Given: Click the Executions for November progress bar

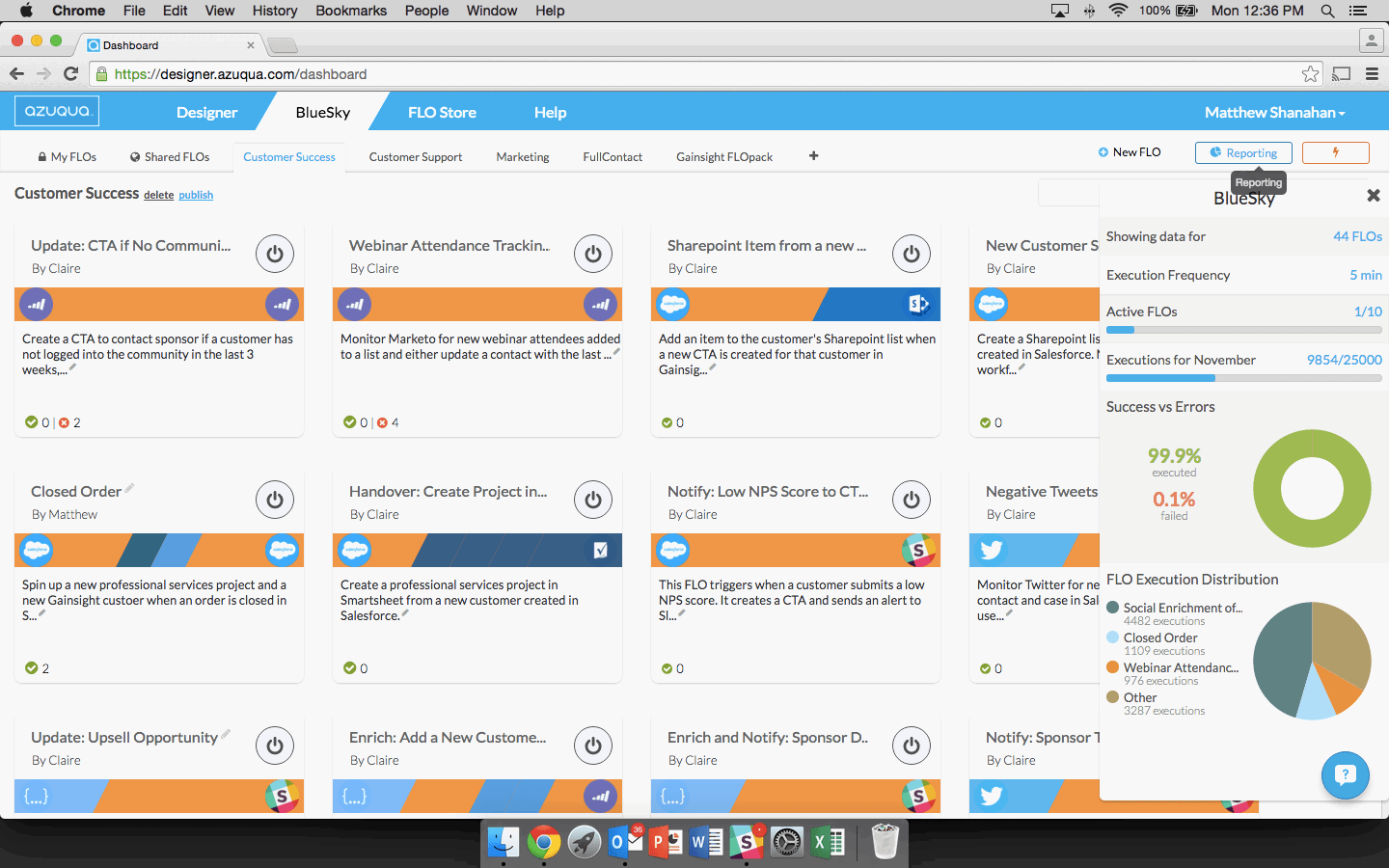Looking at the screenshot, I should click(x=1244, y=378).
